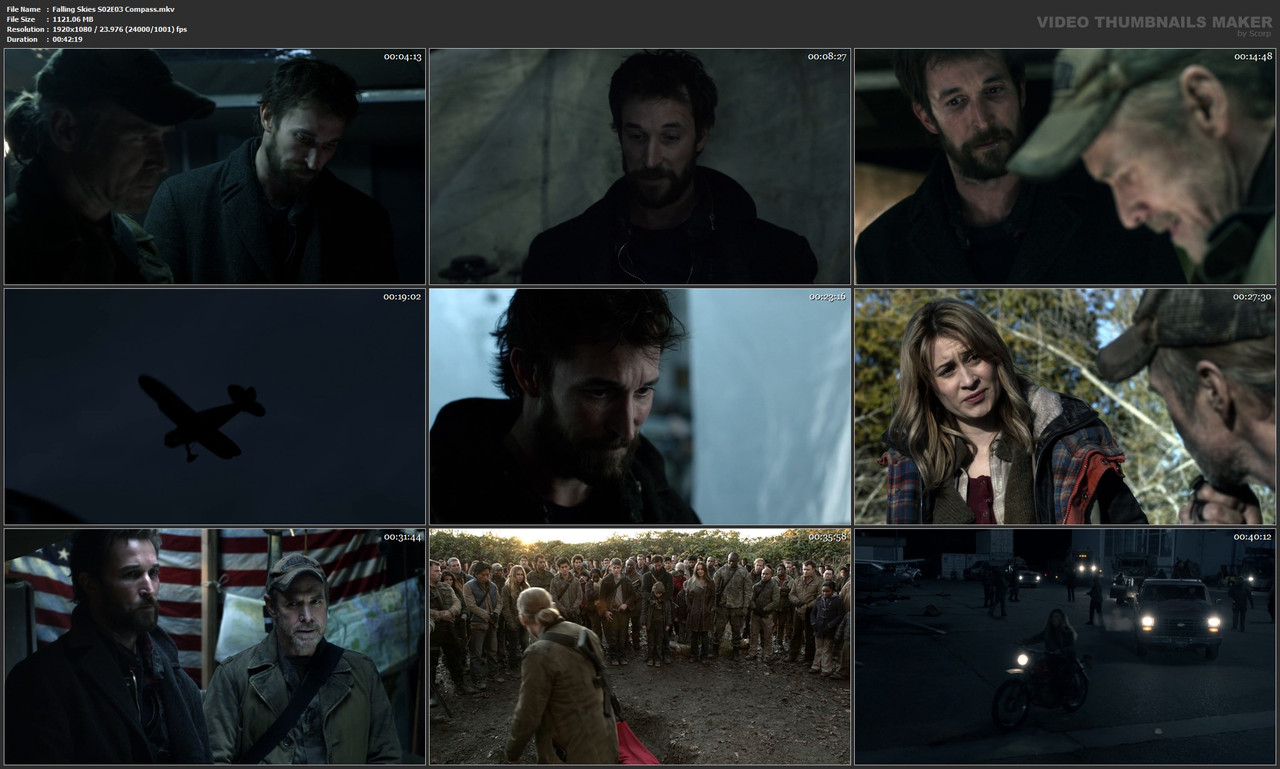Click the timestamp 00:23:16
This screenshot has width=1280, height=769.
point(827,297)
